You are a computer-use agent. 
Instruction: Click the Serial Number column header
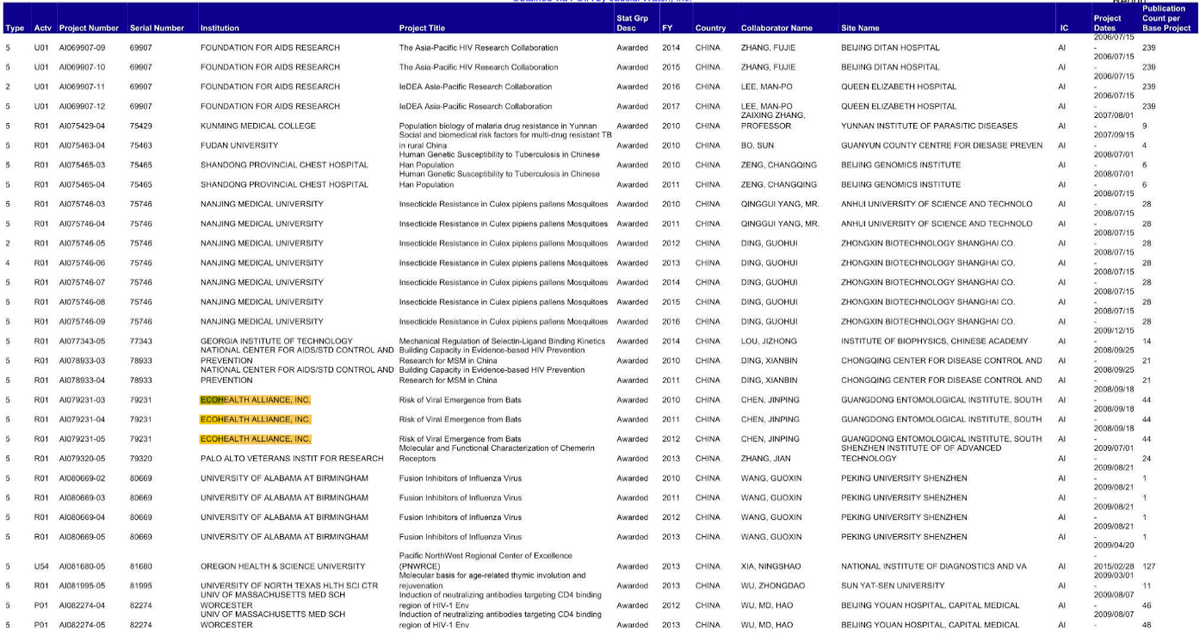click(x=157, y=28)
